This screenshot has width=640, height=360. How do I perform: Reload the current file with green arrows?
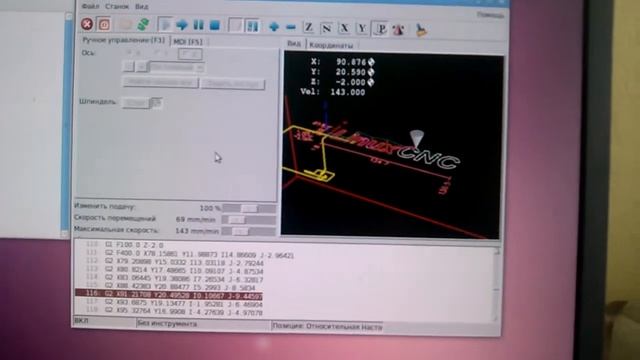[x=142, y=24]
